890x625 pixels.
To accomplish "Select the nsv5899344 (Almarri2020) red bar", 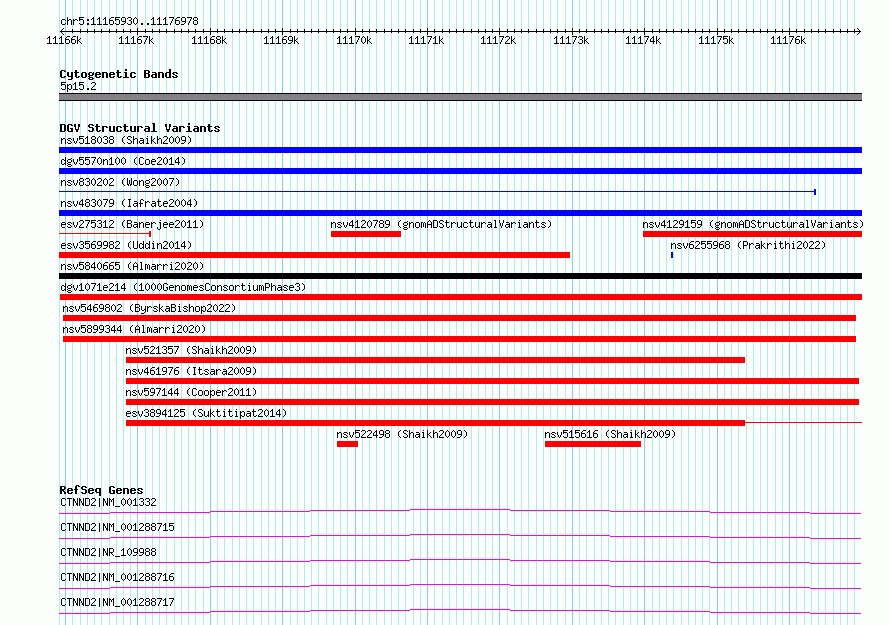I will point(459,339).
